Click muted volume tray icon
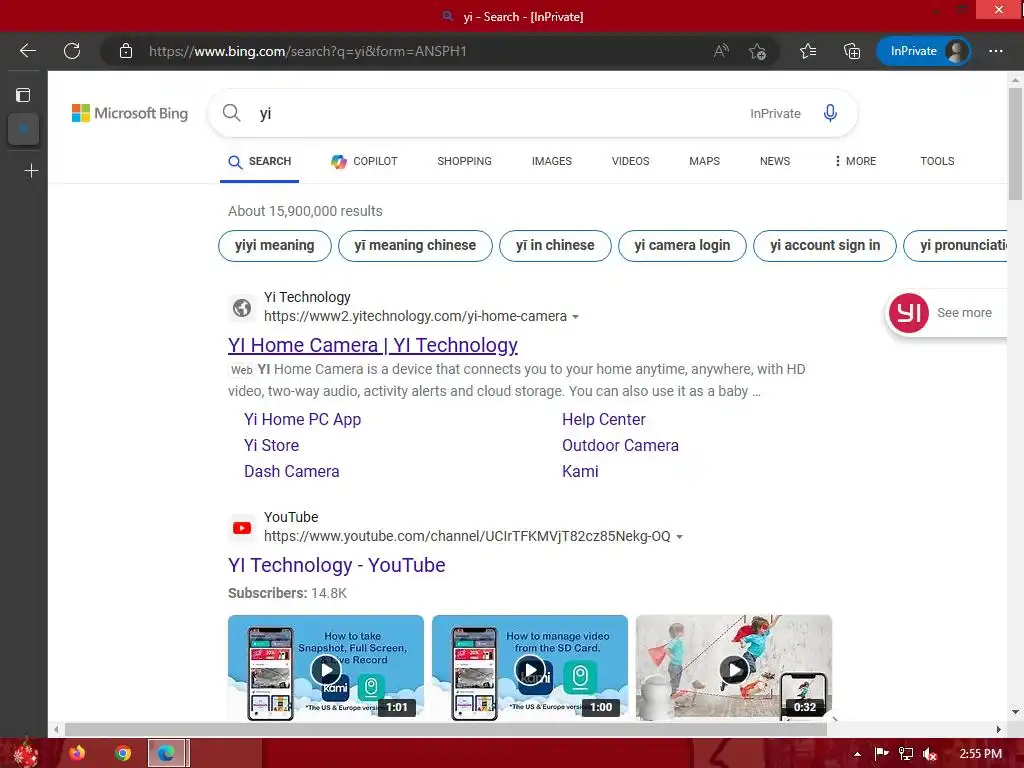The image size is (1024, 768). (x=930, y=754)
